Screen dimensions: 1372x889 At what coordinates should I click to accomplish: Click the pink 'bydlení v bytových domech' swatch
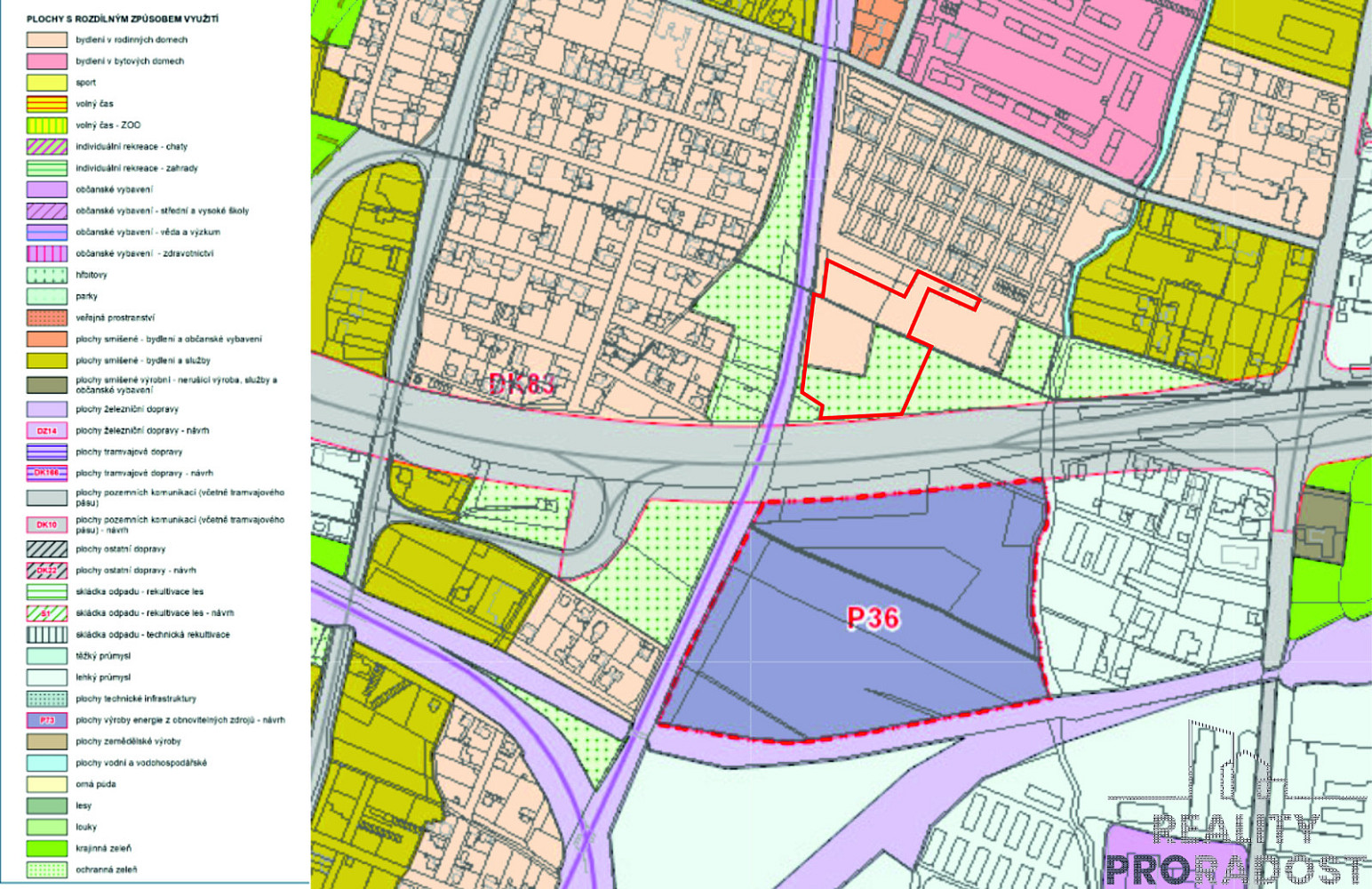click(x=46, y=61)
